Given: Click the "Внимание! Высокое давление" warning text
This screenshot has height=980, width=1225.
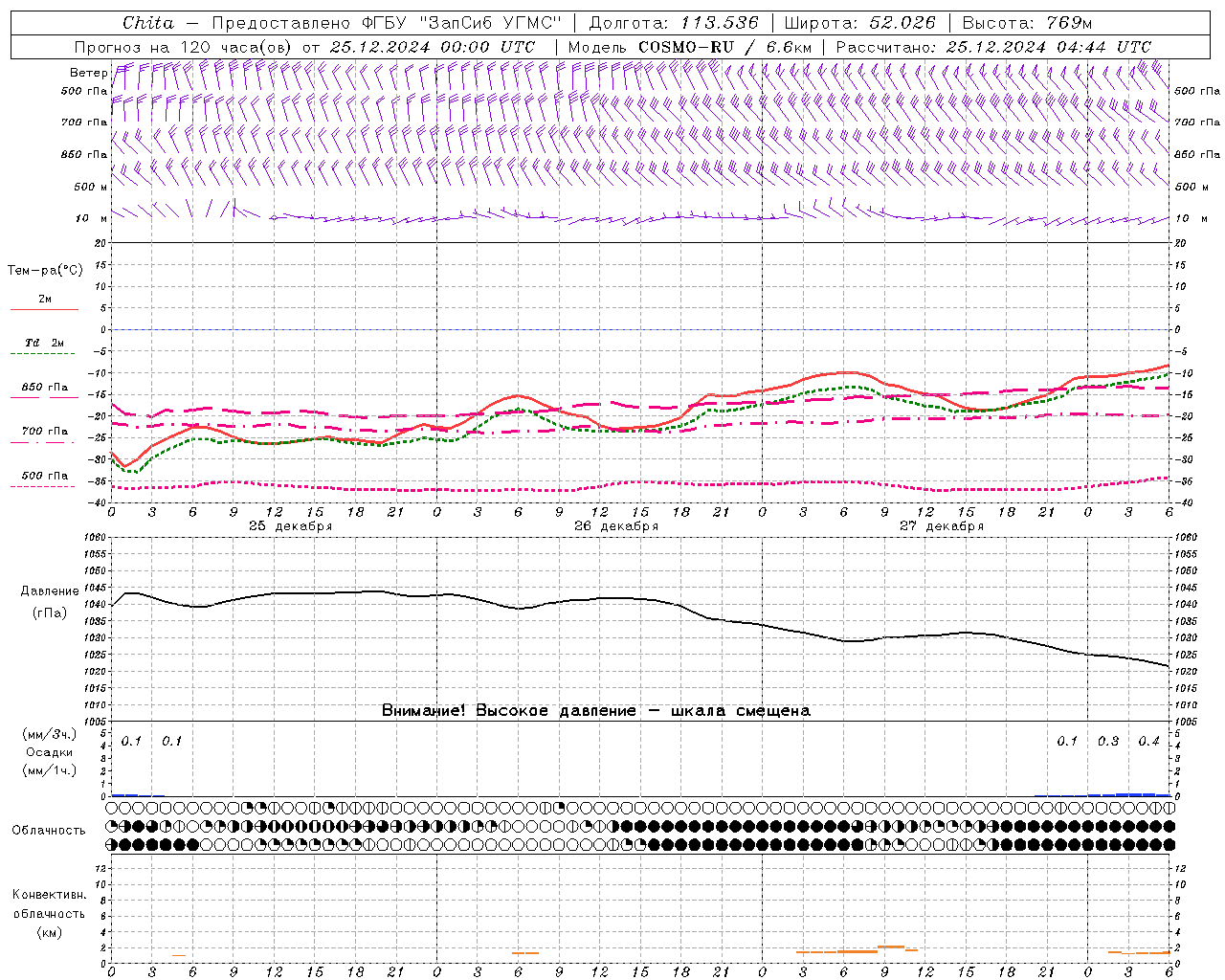Looking at the screenshot, I should tap(508, 711).
